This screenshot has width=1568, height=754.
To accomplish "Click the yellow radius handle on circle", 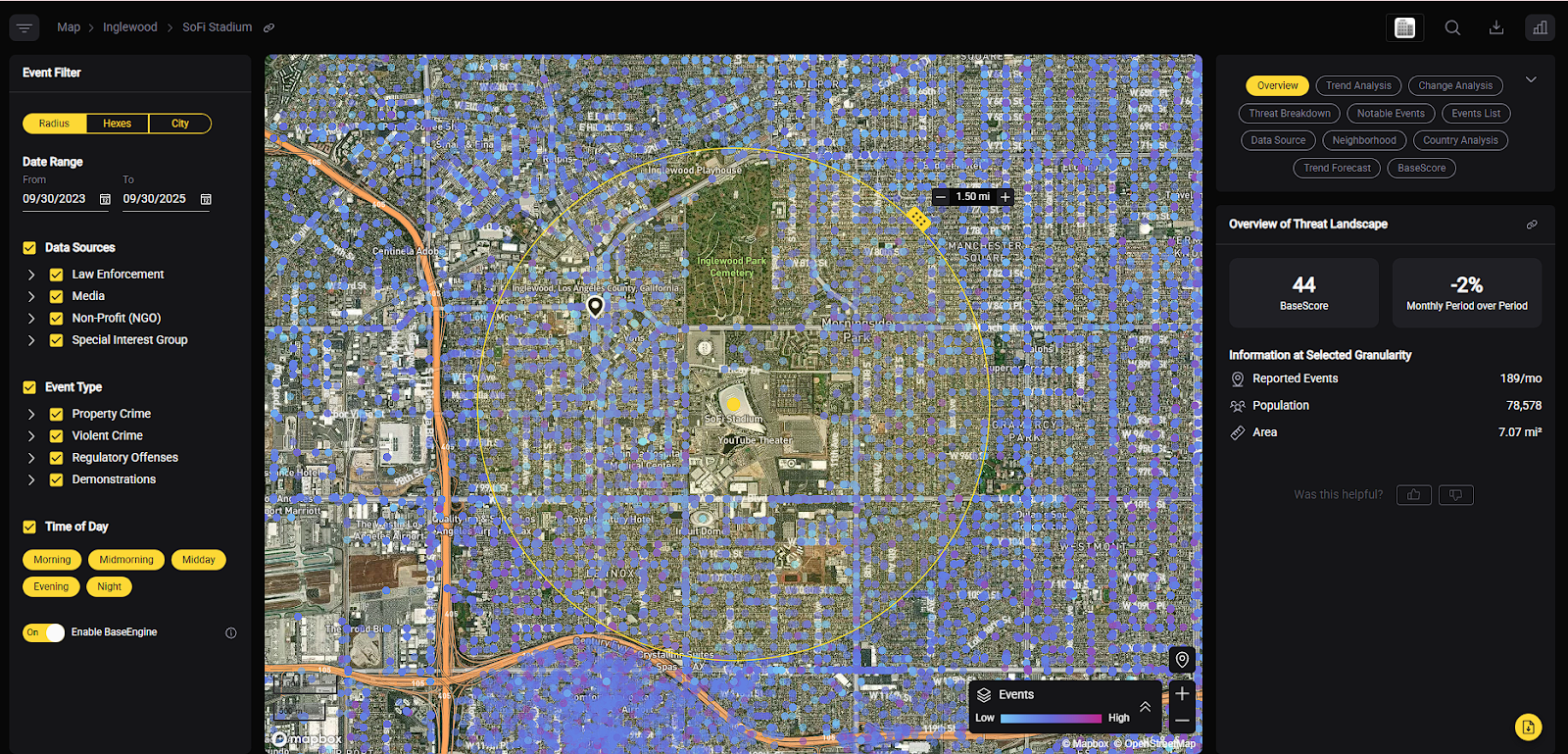I will pos(918,219).
